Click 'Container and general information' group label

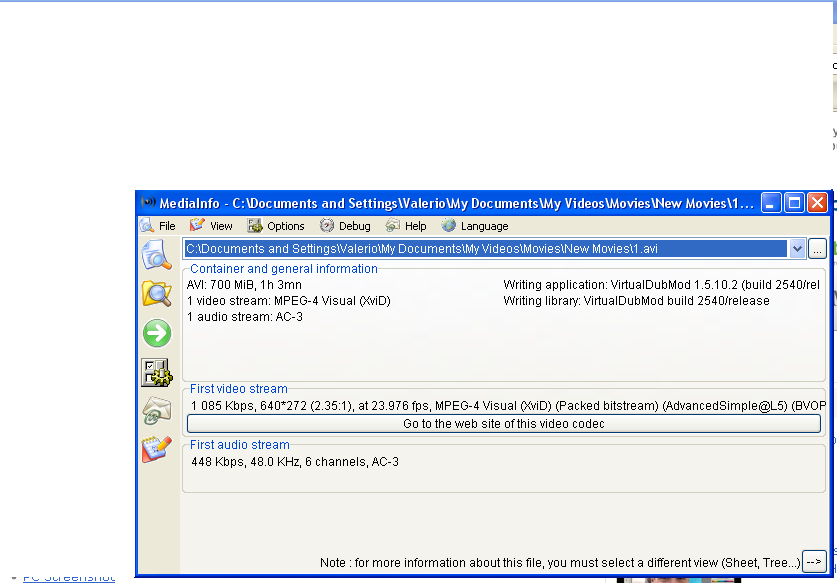pos(284,269)
